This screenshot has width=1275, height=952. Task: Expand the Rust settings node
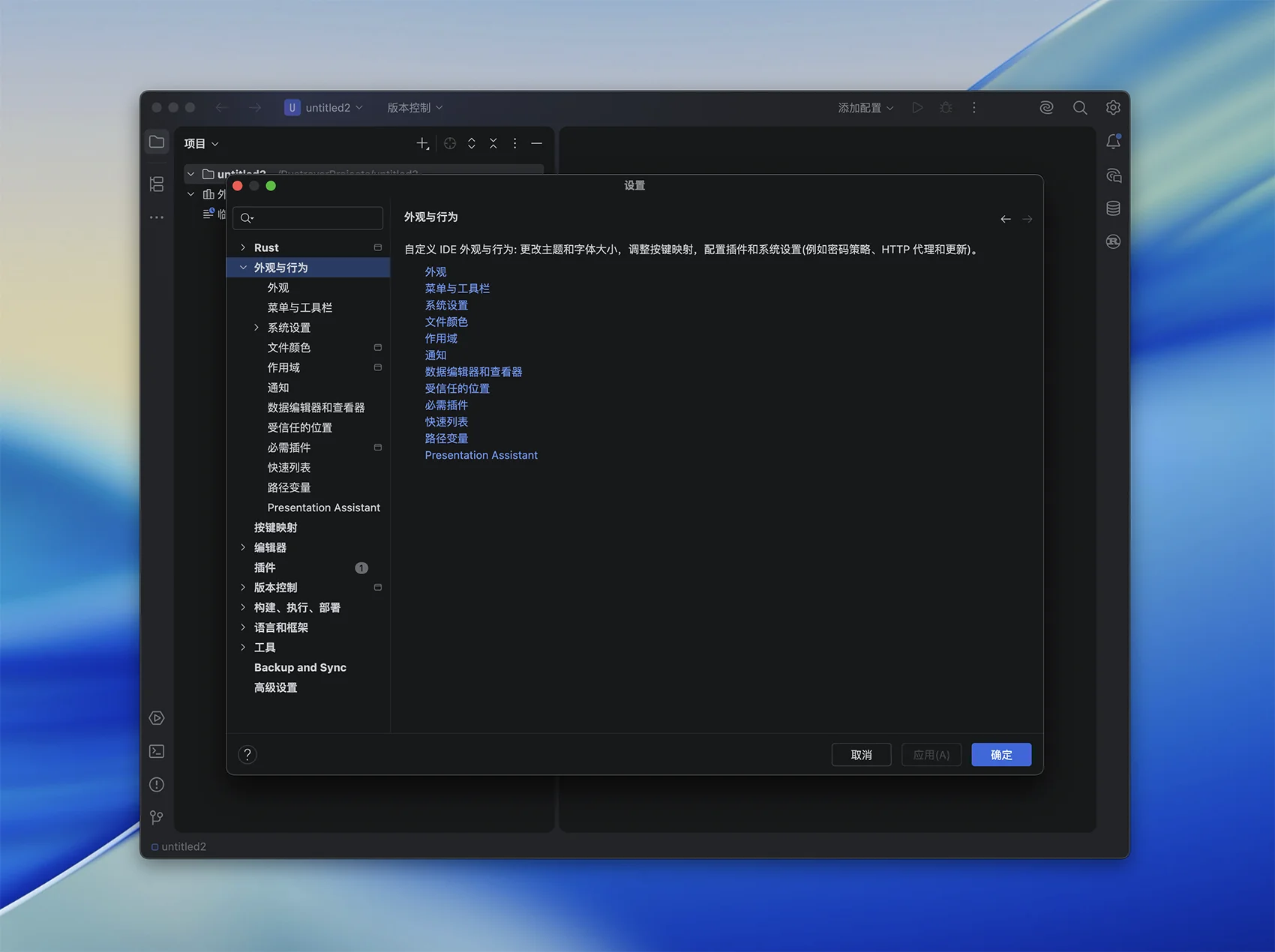pyautogui.click(x=243, y=247)
